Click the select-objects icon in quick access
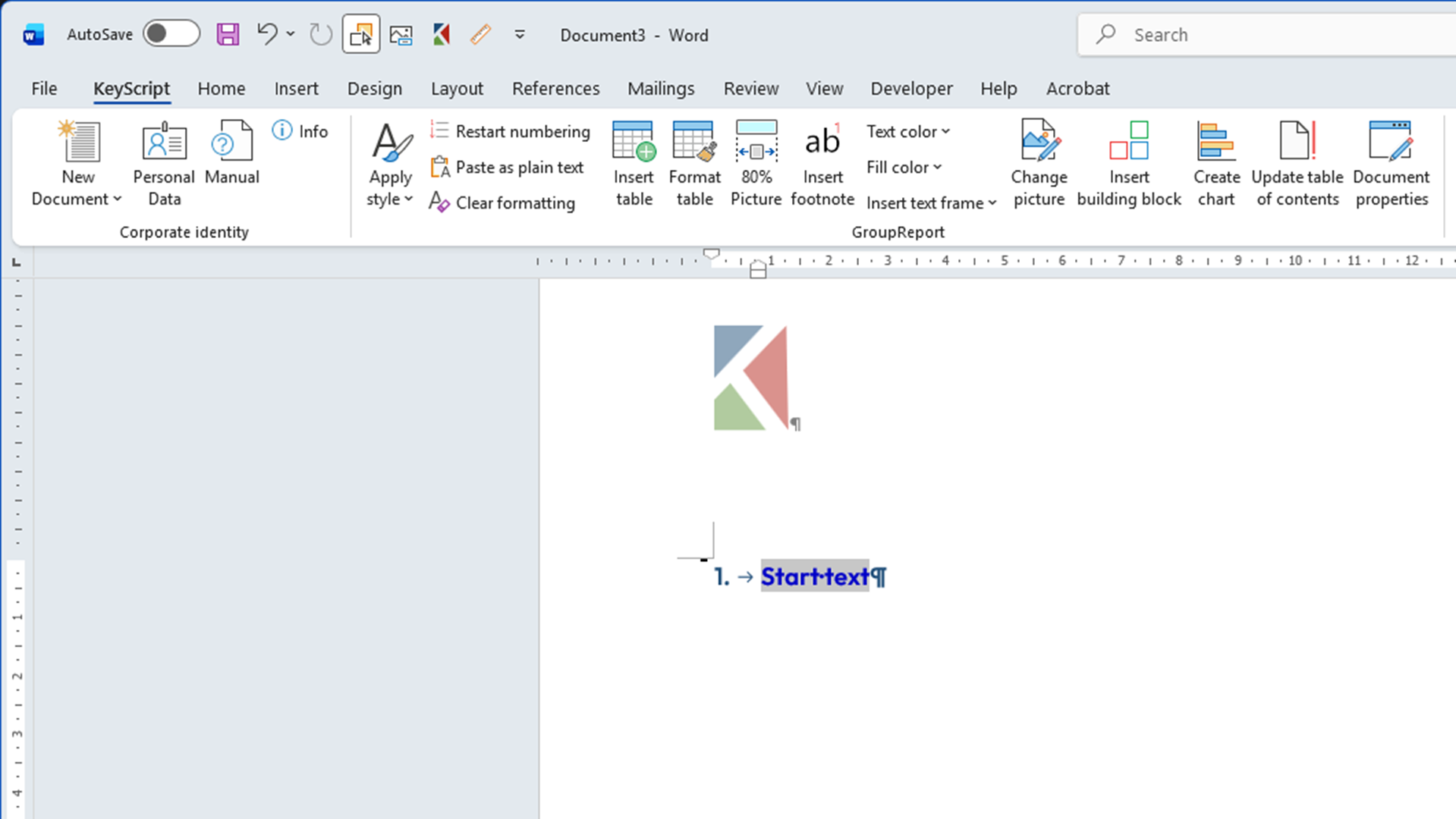The image size is (1456, 819). (361, 34)
